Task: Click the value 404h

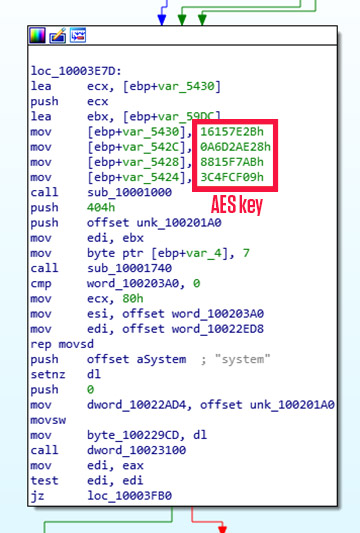Action: (x=101, y=207)
